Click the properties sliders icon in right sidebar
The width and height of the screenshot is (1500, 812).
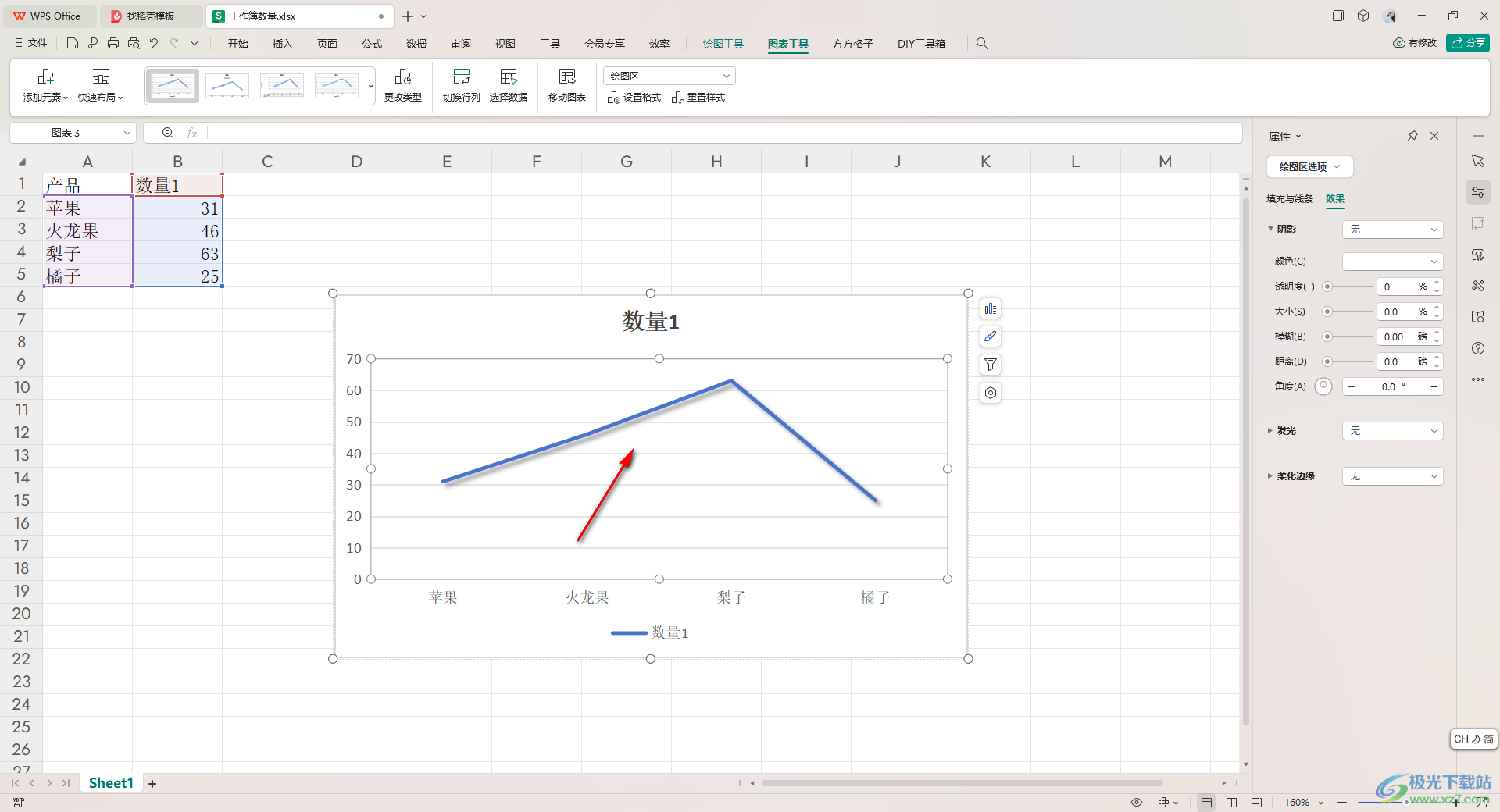(1478, 192)
